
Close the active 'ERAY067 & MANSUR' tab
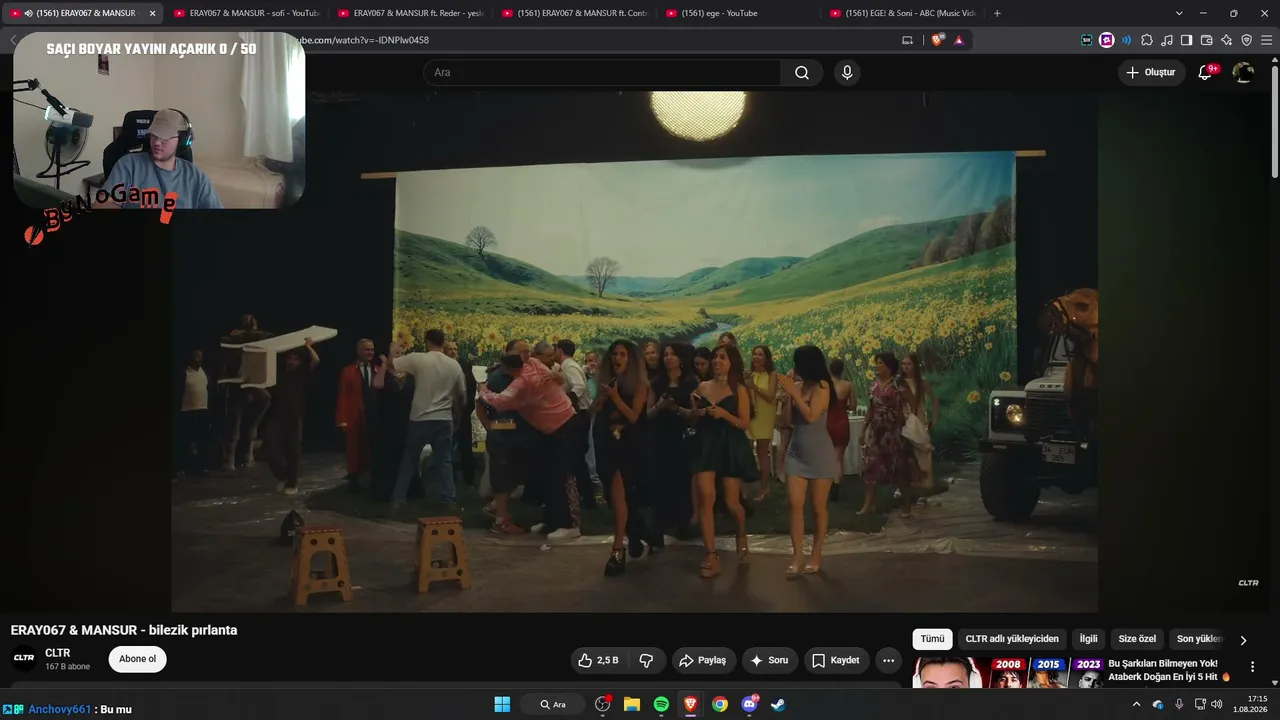(x=153, y=13)
